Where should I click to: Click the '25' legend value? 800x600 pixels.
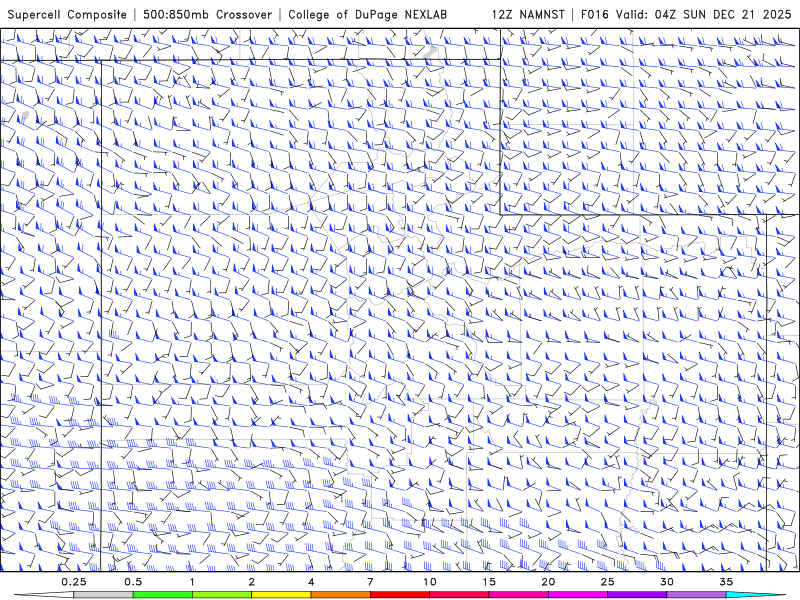click(x=607, y=582)
